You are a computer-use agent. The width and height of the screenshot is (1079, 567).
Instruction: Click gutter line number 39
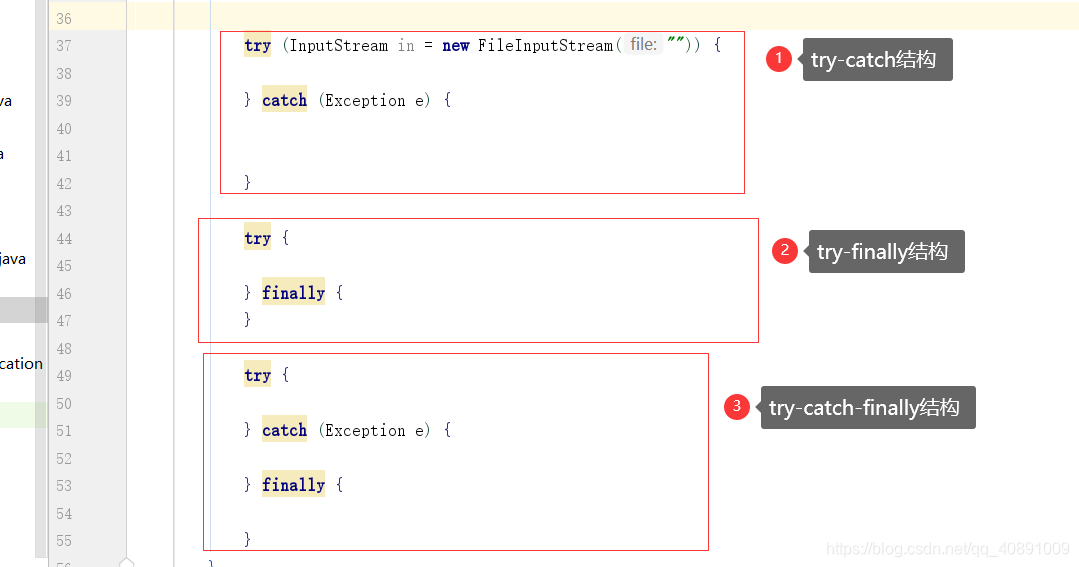click(x=64, y=101)
